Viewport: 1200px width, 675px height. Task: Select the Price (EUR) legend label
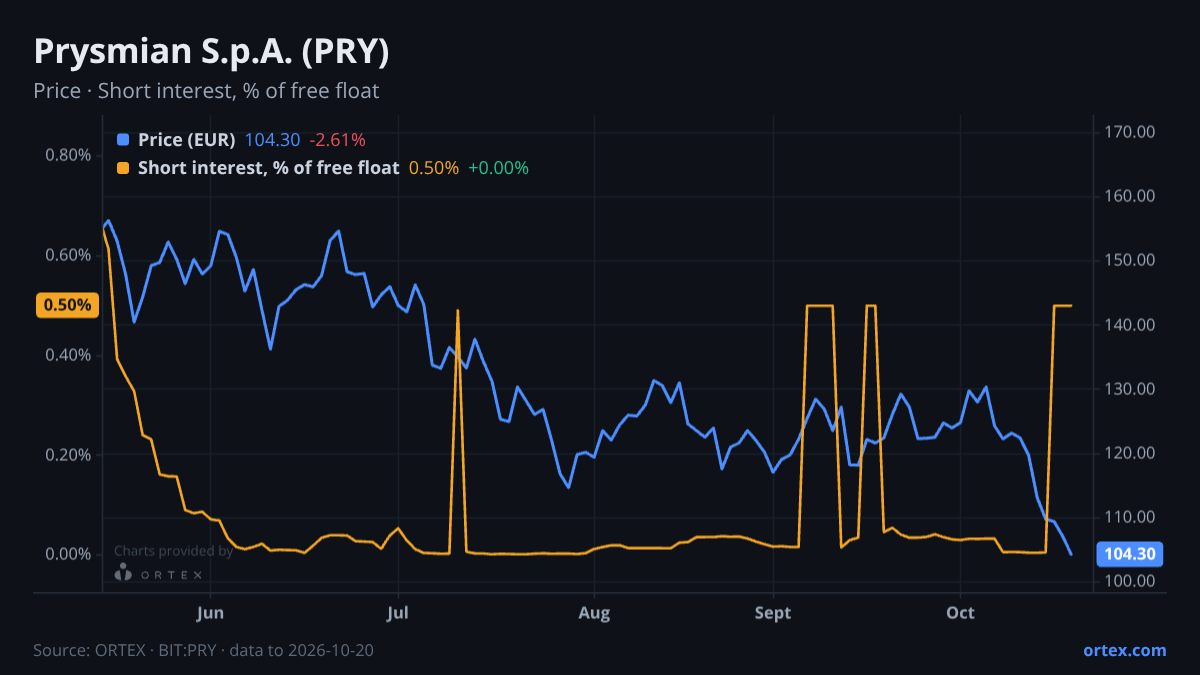187,140
